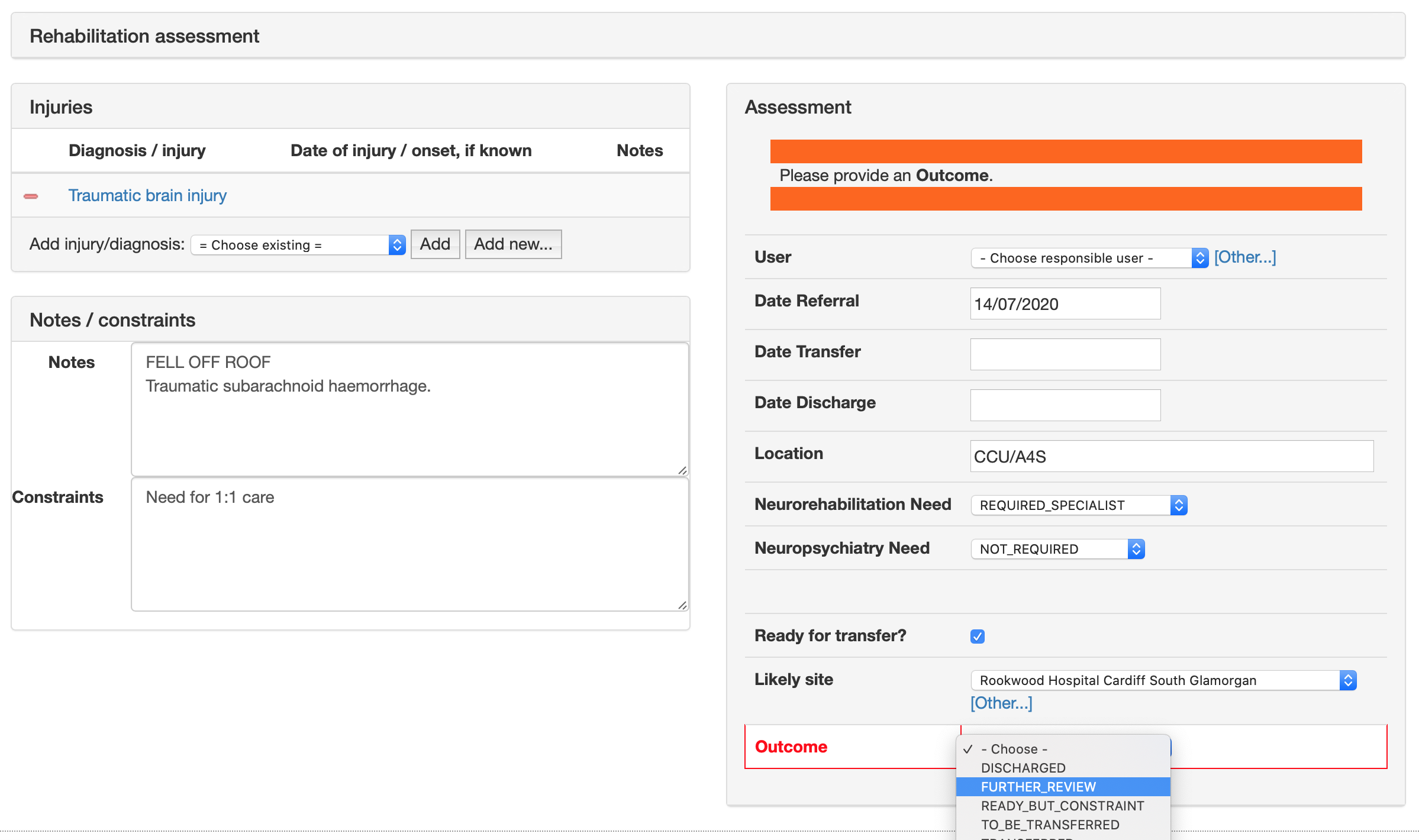Open the Choose existing injury dropdown

point(298,245)
